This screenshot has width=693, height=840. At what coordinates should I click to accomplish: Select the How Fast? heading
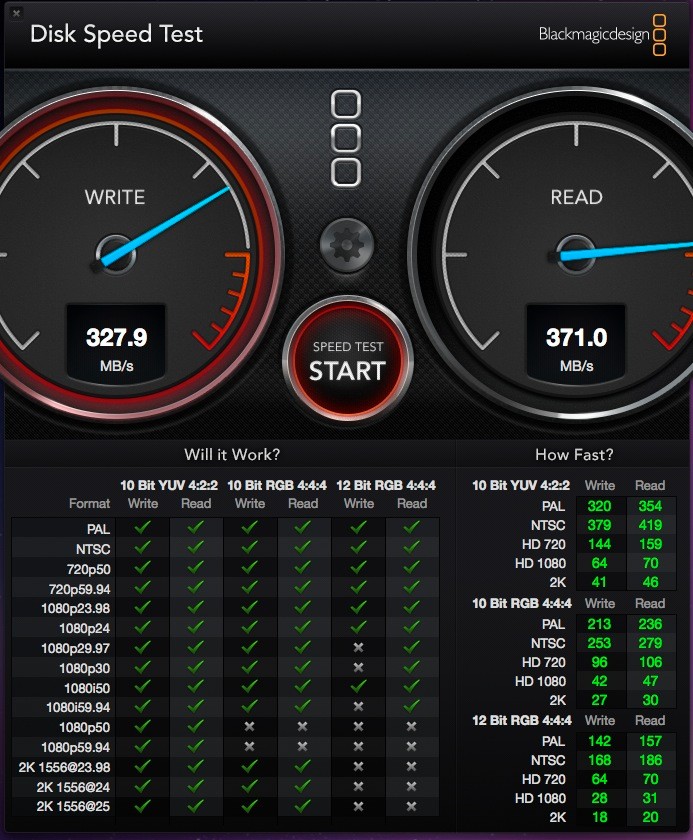pos(574,454)
